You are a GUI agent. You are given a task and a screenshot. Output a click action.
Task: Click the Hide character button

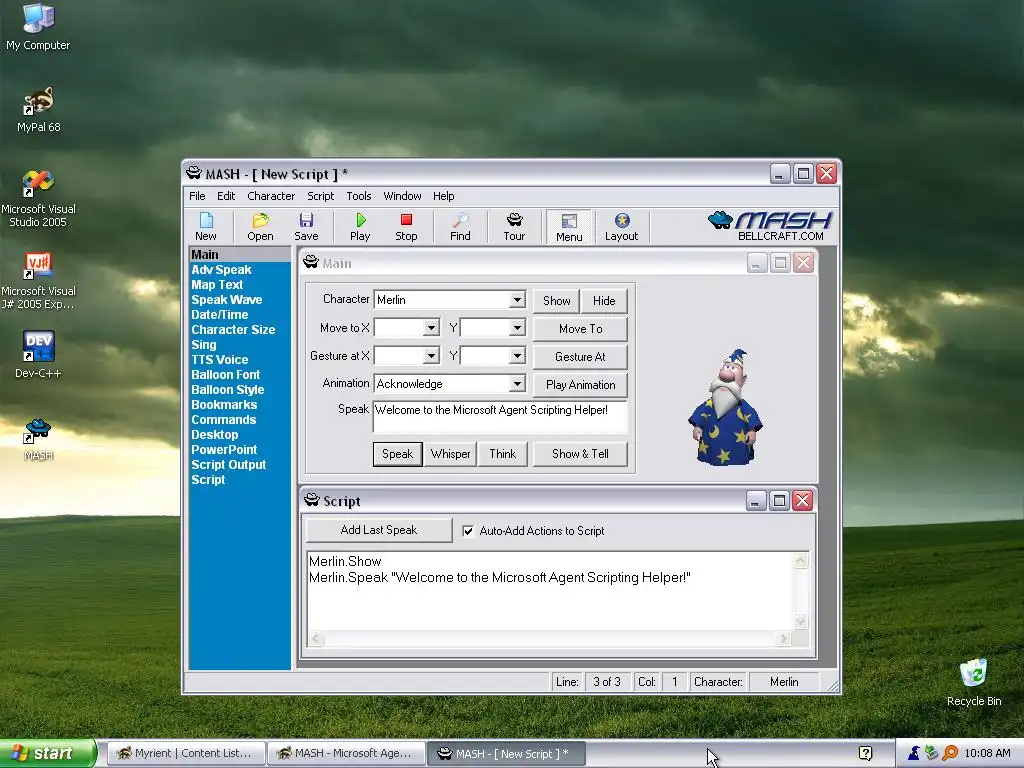[x=604, y=300]
